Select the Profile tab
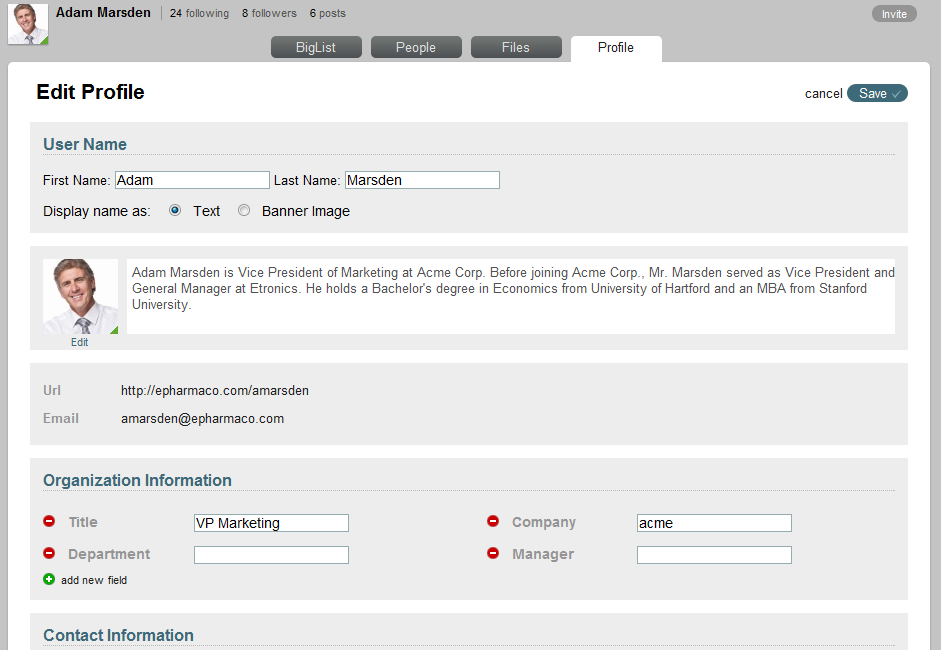The height and width of the screenshot is (650, 941). point(615,46)
